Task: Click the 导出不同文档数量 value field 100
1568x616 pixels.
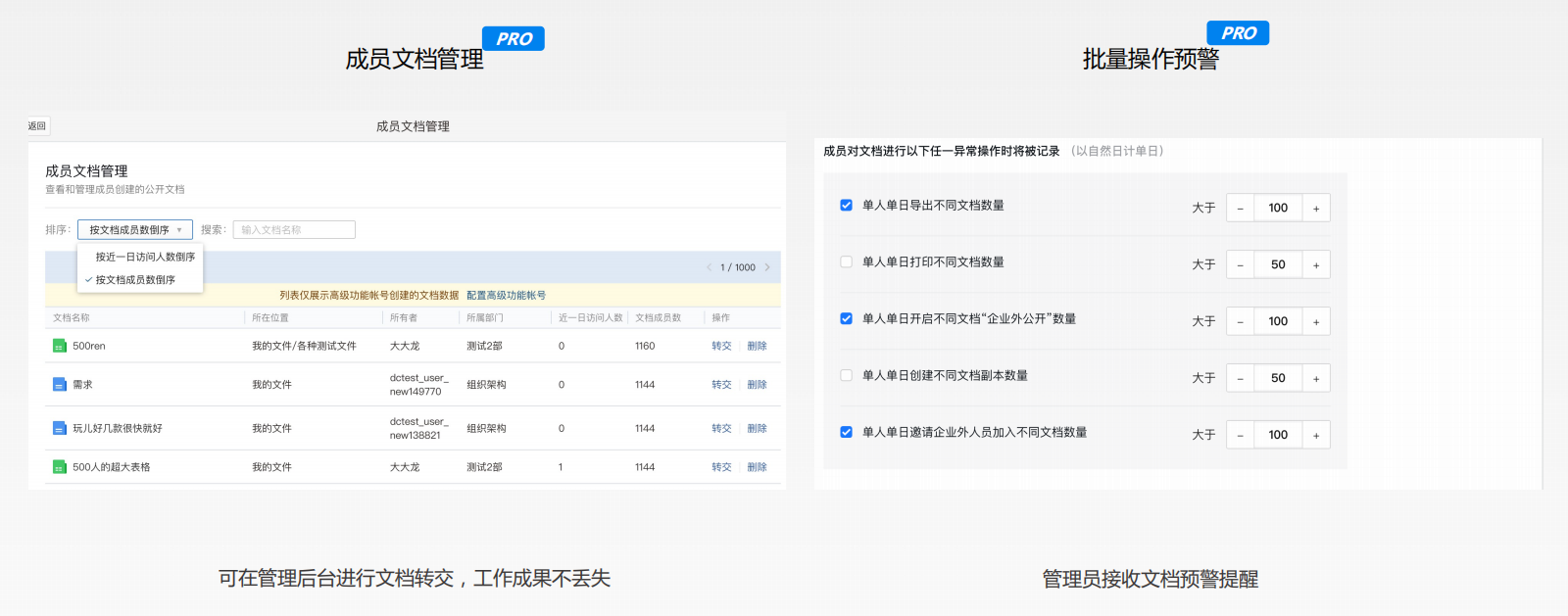Action: coord(1278,208)
